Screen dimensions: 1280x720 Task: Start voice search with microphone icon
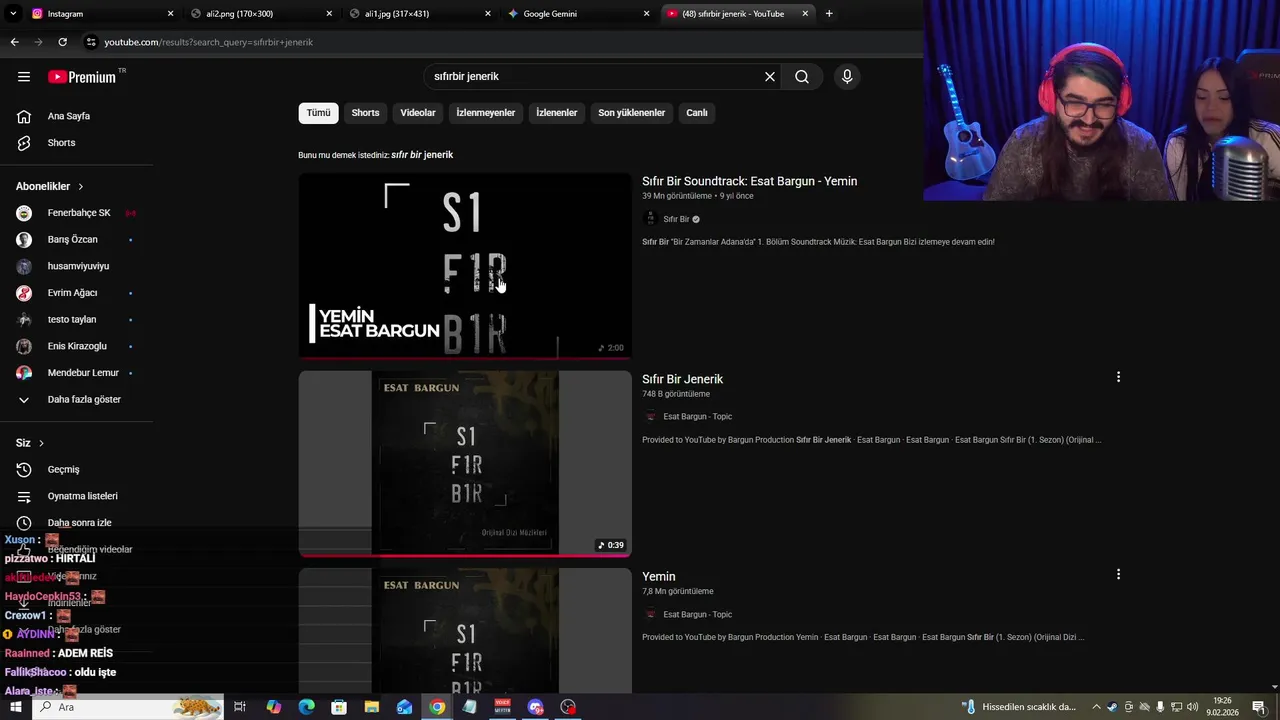coord(847,77)
